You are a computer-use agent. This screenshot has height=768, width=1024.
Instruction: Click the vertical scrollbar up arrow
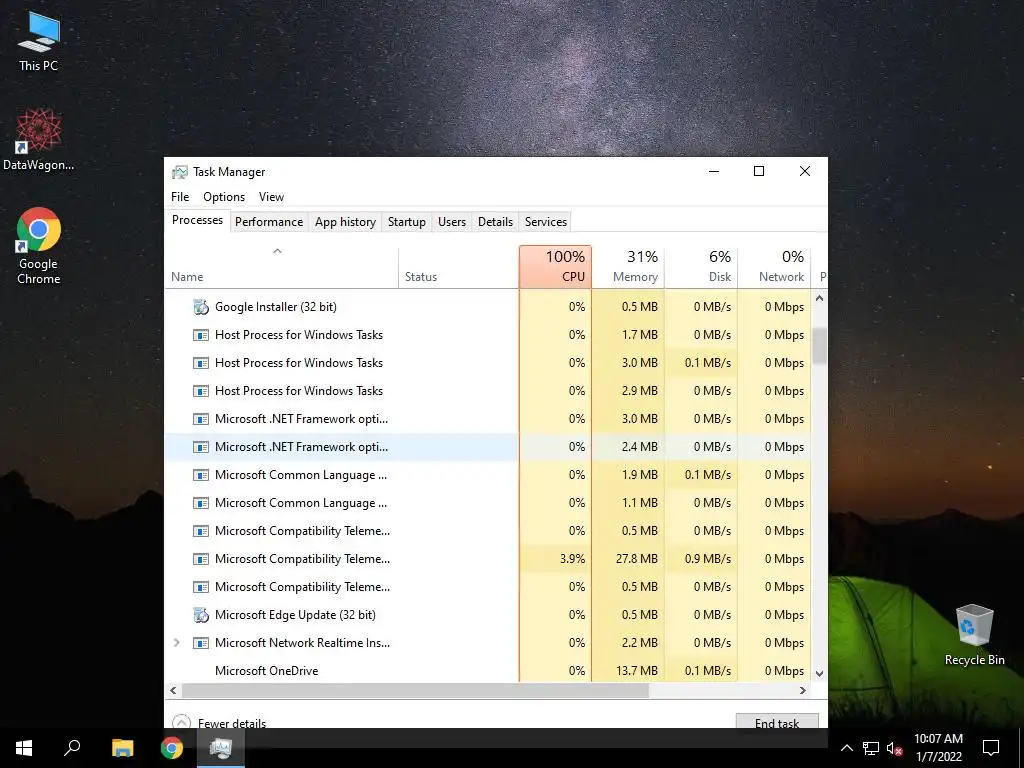(x=820, y=298)
